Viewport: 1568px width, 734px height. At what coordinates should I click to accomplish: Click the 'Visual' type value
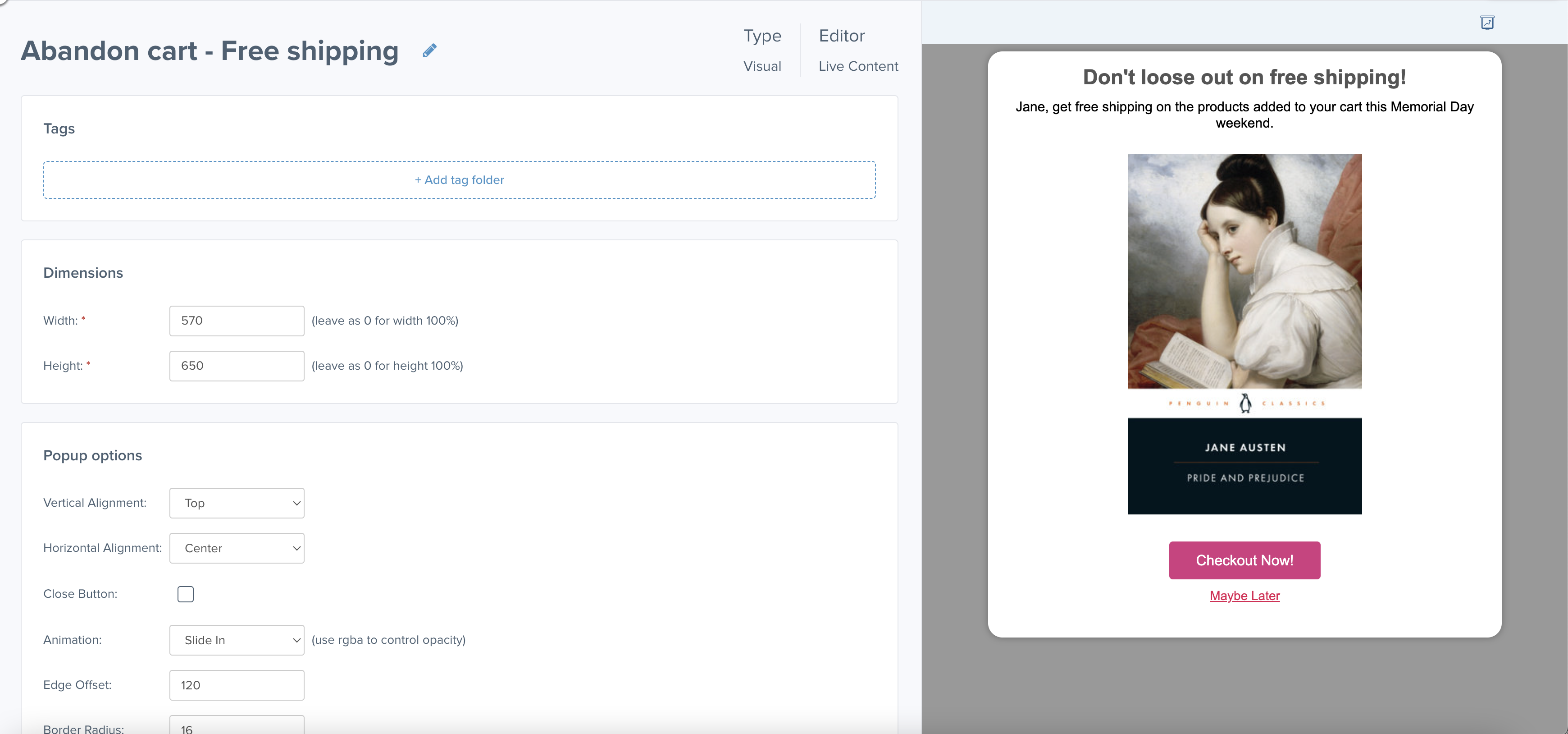[762, 66]
